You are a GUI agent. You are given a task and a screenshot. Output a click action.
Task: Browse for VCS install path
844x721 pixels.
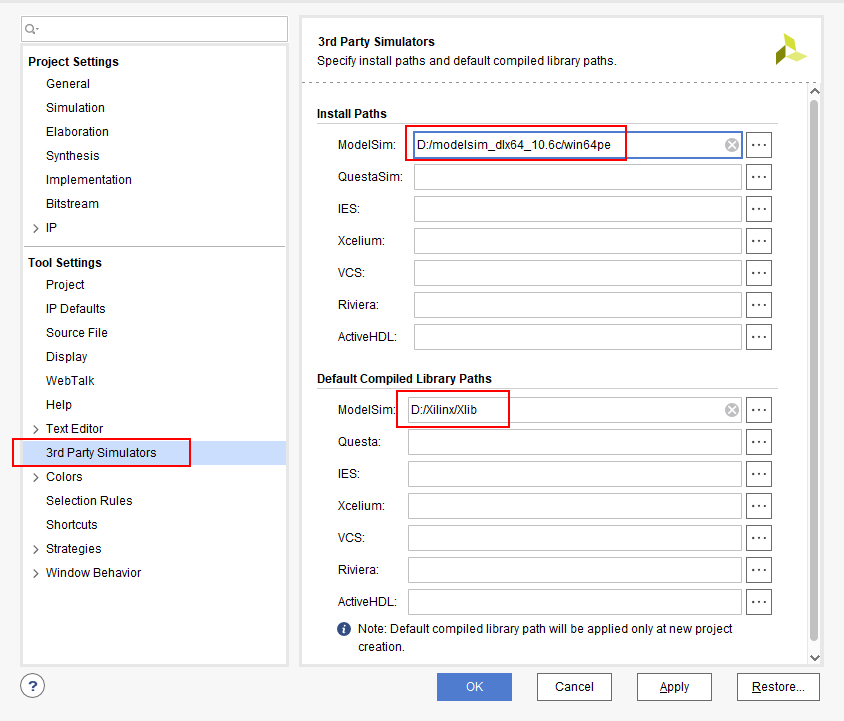758,273
